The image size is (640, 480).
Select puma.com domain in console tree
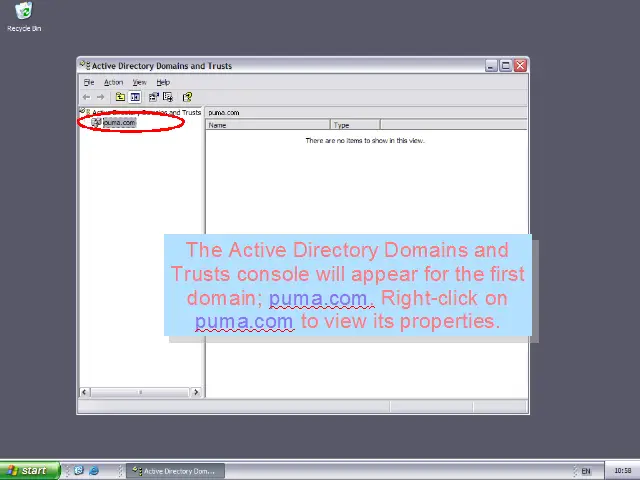pyautogui.click(x=119, y=122)
